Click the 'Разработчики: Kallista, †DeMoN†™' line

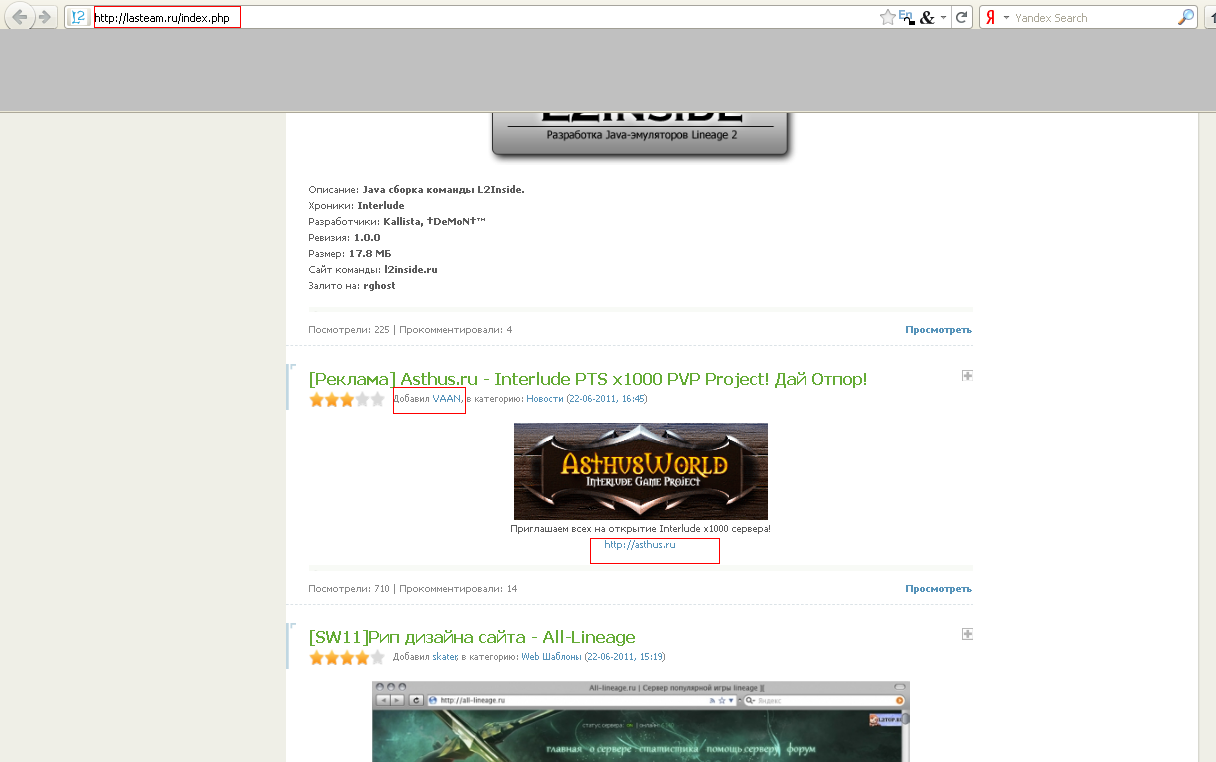[x=397, y=222]
